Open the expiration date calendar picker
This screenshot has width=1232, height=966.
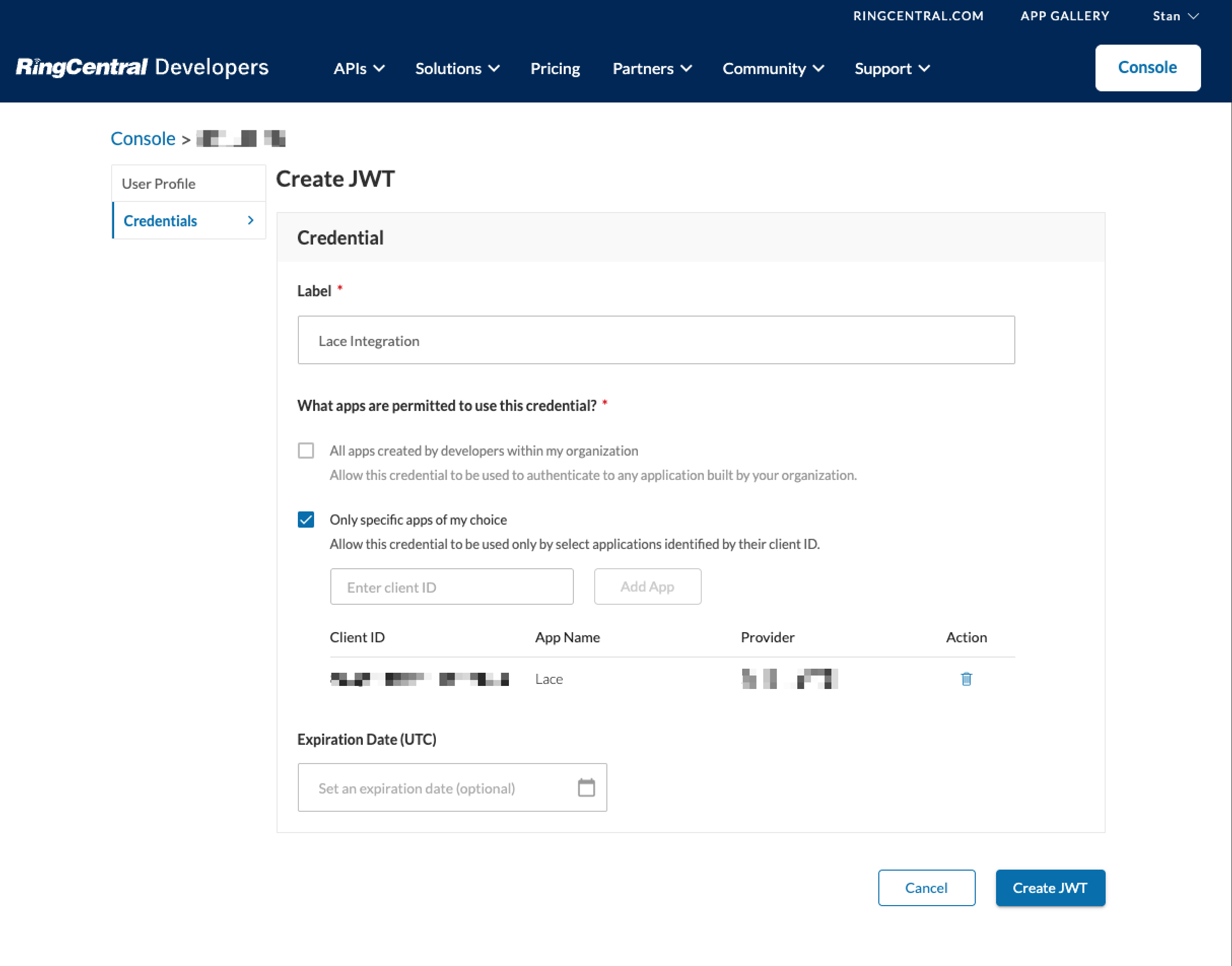pos(586,787)
